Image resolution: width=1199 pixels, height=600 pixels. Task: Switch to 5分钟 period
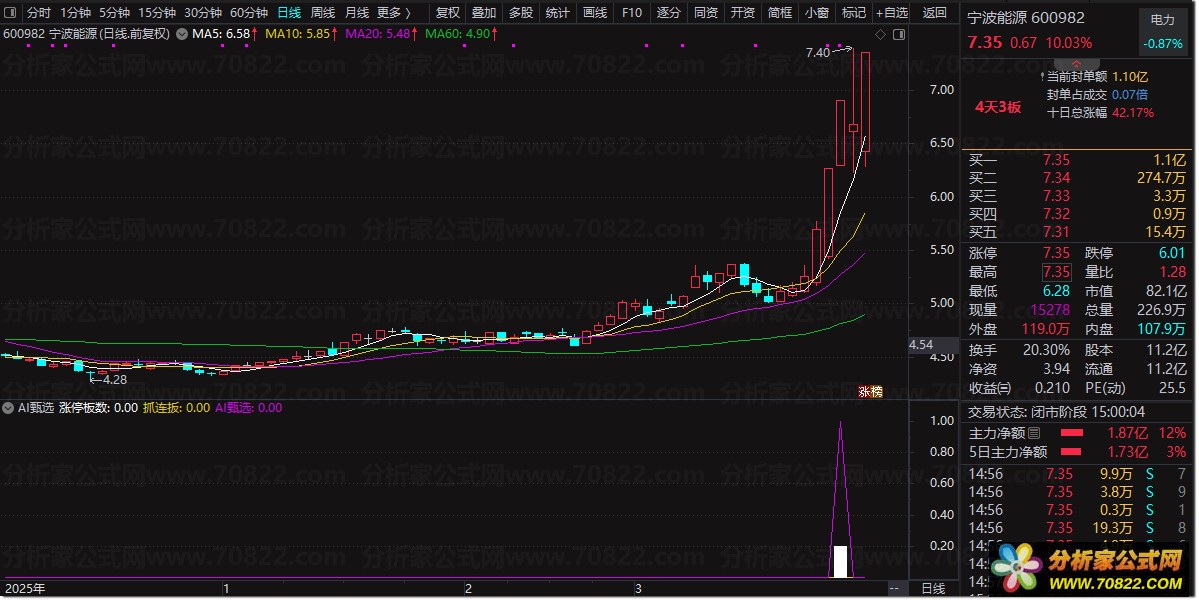[x=114, y=12]
